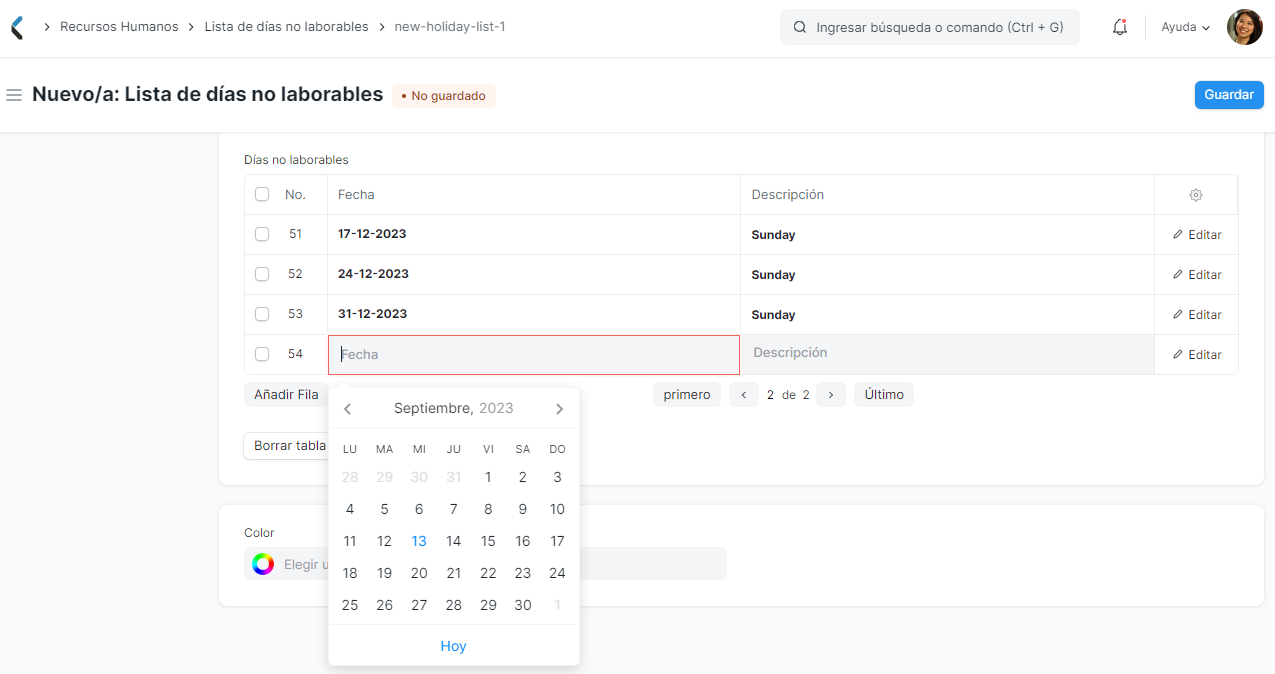The width and height of the screenshot is (1275, 674).
Task: Open the Ayuda dropdown menu
Action: pos(1185,27)
